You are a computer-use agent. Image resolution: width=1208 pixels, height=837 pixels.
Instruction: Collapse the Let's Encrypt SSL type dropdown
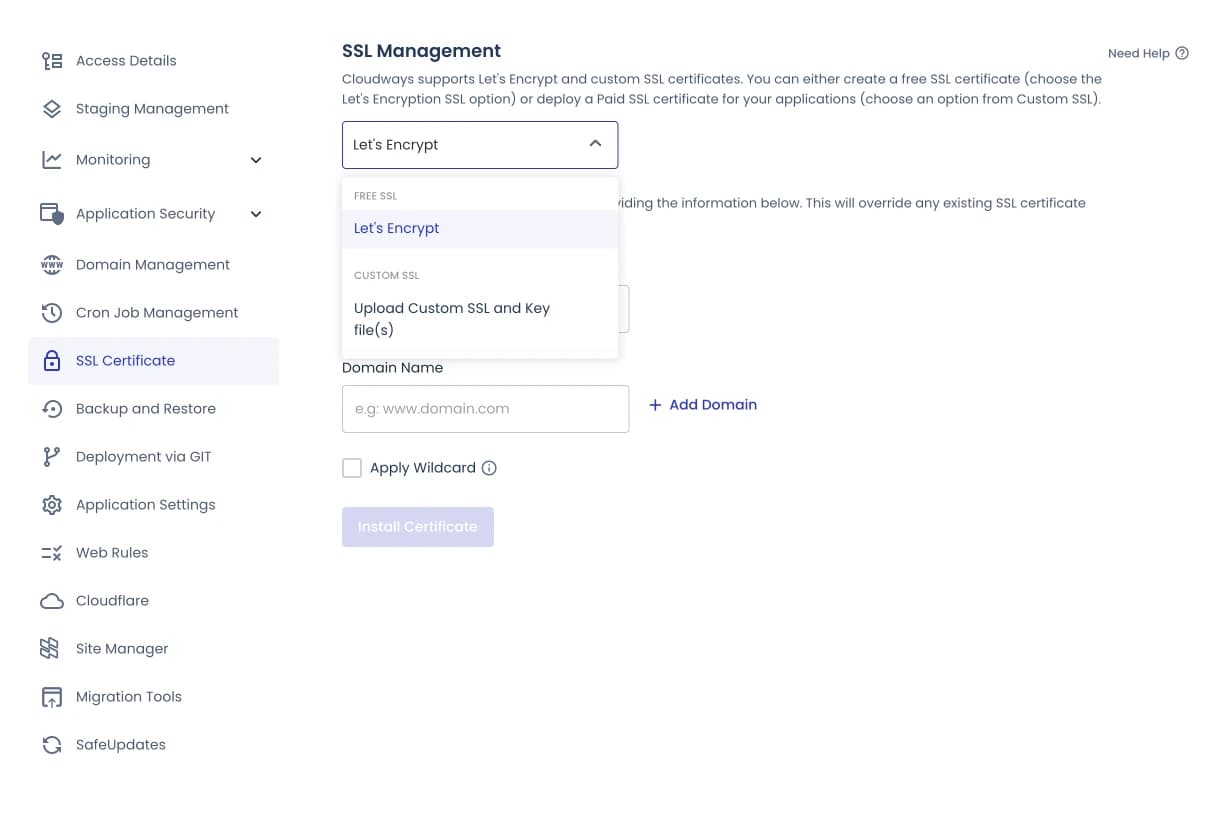pyautogui.click(x=480, y=145)
